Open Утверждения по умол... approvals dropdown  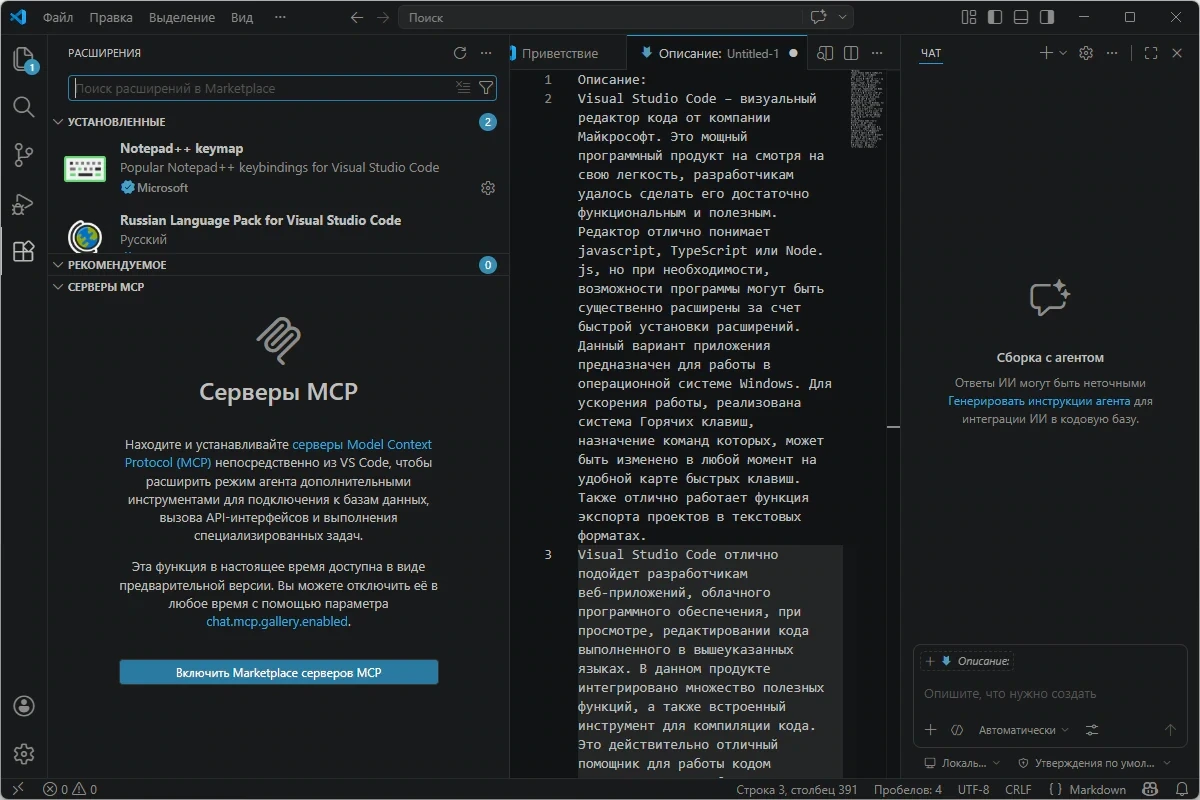pos(1094,763)
